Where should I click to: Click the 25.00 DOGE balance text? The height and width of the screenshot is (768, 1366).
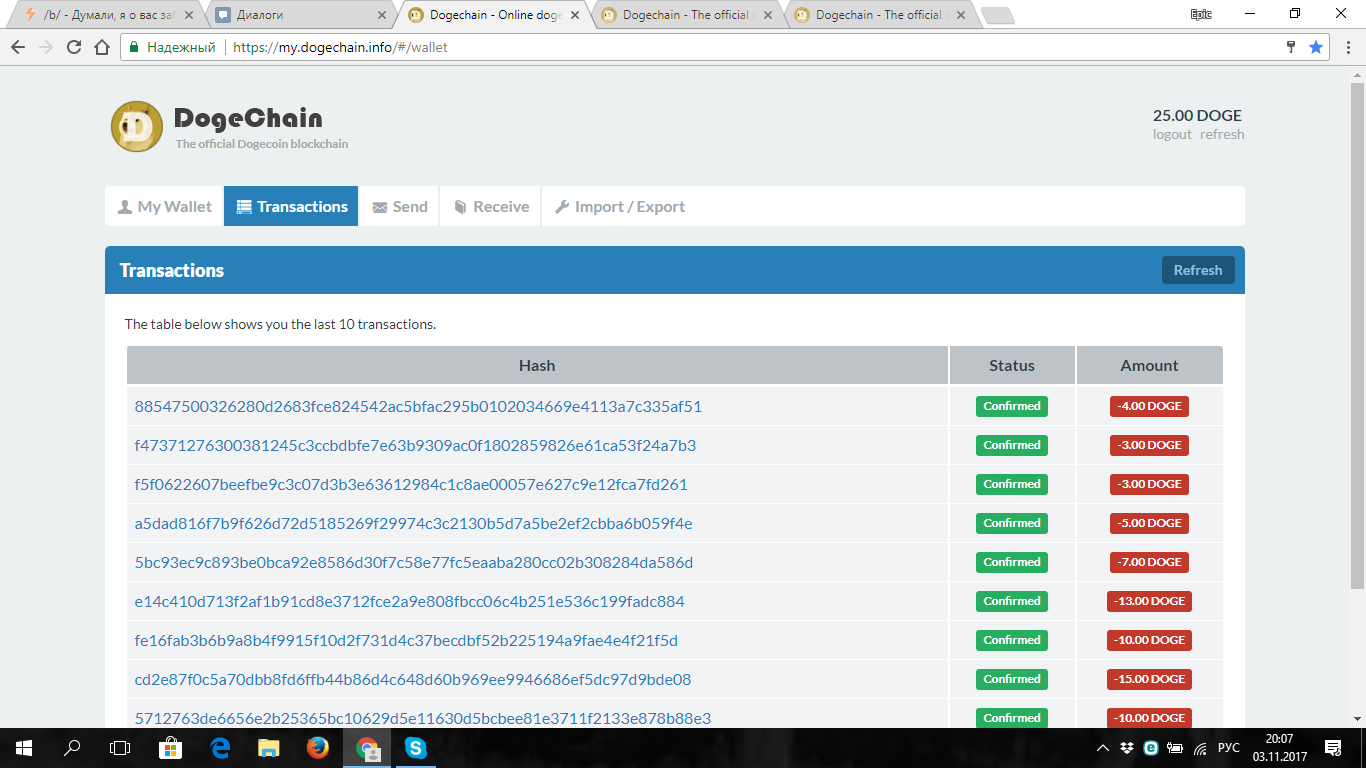(x=1197, y=116)
